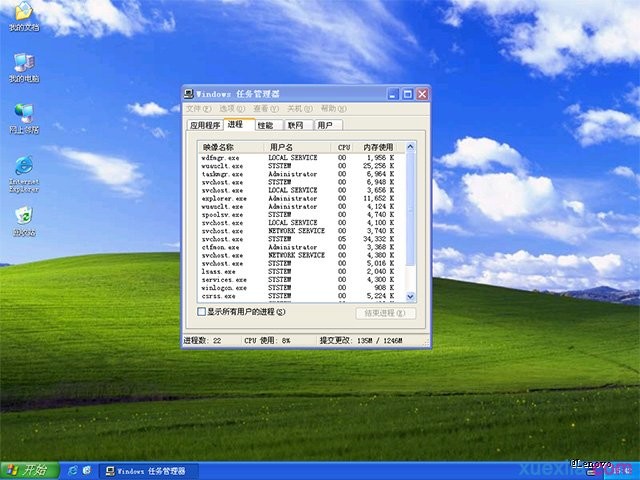This screenshot has height=480, width=640.
Task: Launch the Internet Explorer desktop icon
Action: point(24,174)
